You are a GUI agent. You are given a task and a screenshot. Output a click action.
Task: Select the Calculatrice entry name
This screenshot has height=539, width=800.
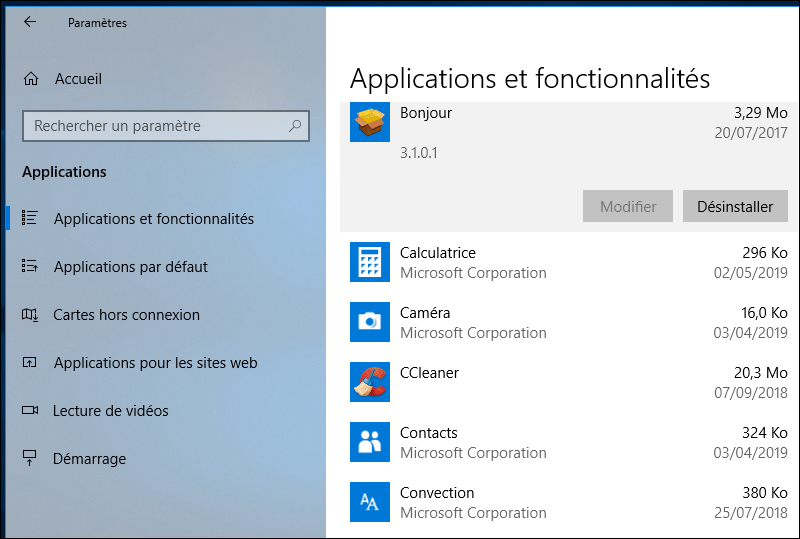pos(437,253)
